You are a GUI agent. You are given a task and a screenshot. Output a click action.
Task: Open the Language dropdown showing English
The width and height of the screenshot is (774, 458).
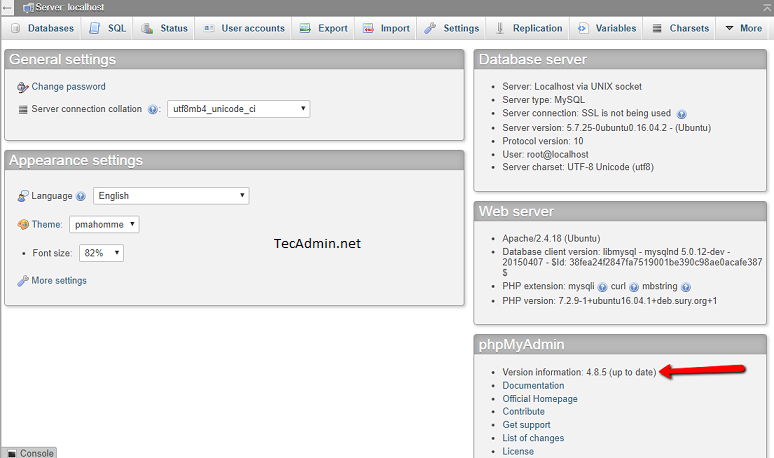coord(171,196)
